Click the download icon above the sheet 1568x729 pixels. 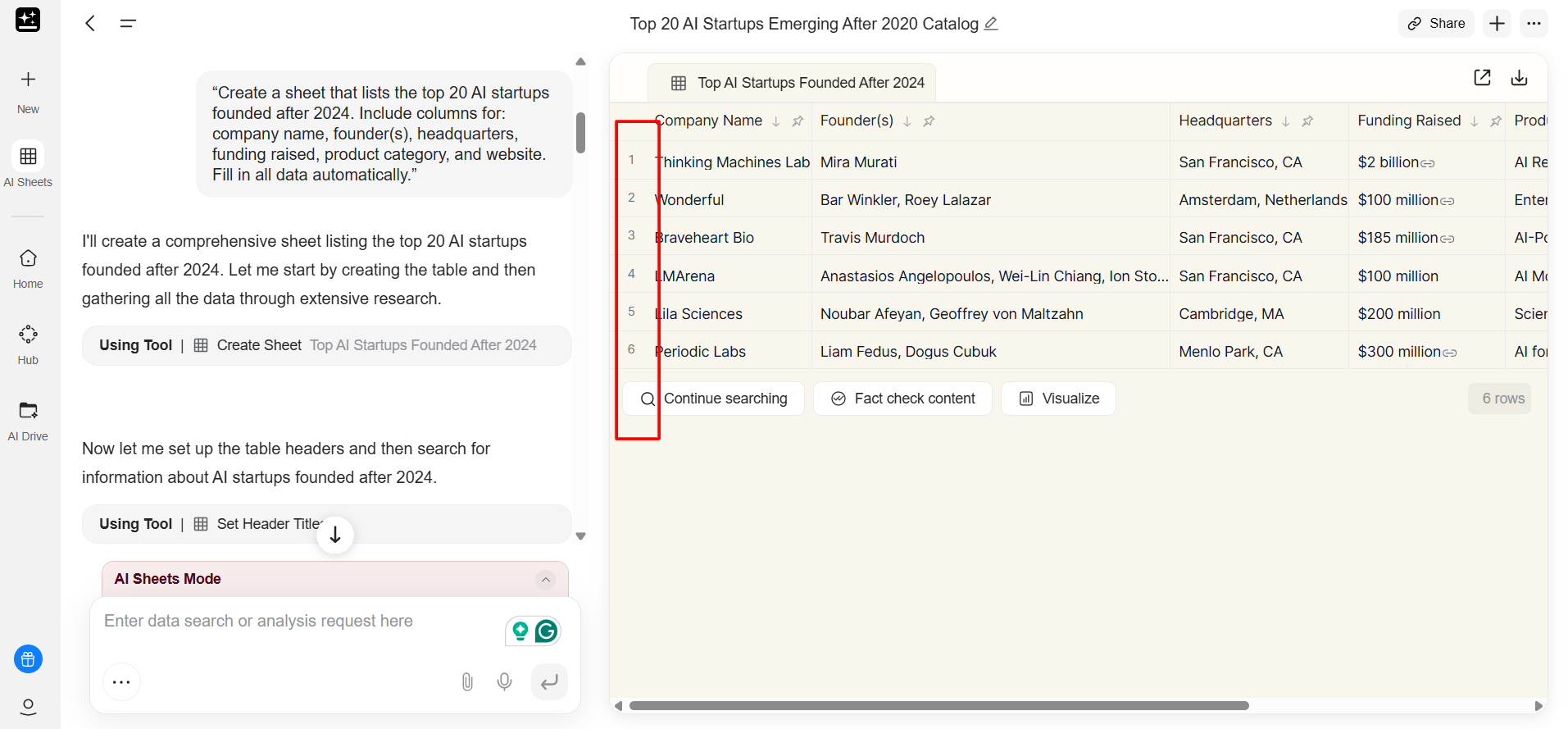1519,78
